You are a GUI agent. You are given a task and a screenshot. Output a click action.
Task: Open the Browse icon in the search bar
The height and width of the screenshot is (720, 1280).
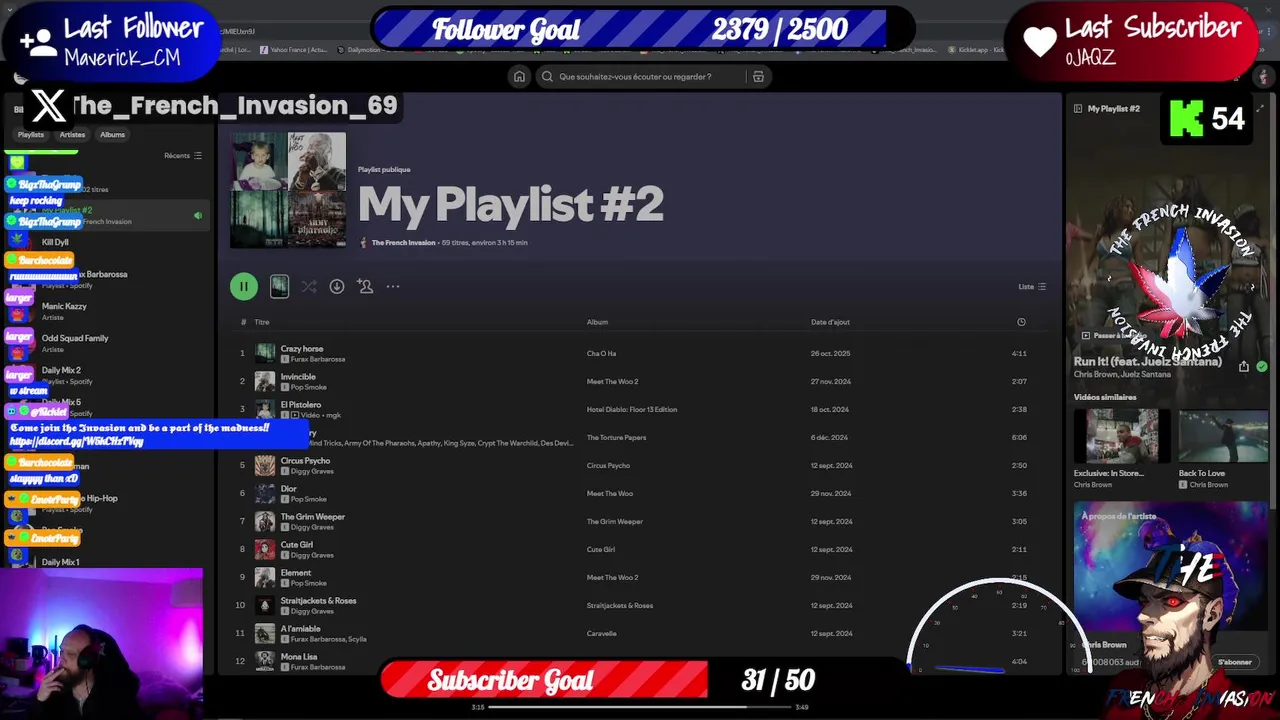758,76
